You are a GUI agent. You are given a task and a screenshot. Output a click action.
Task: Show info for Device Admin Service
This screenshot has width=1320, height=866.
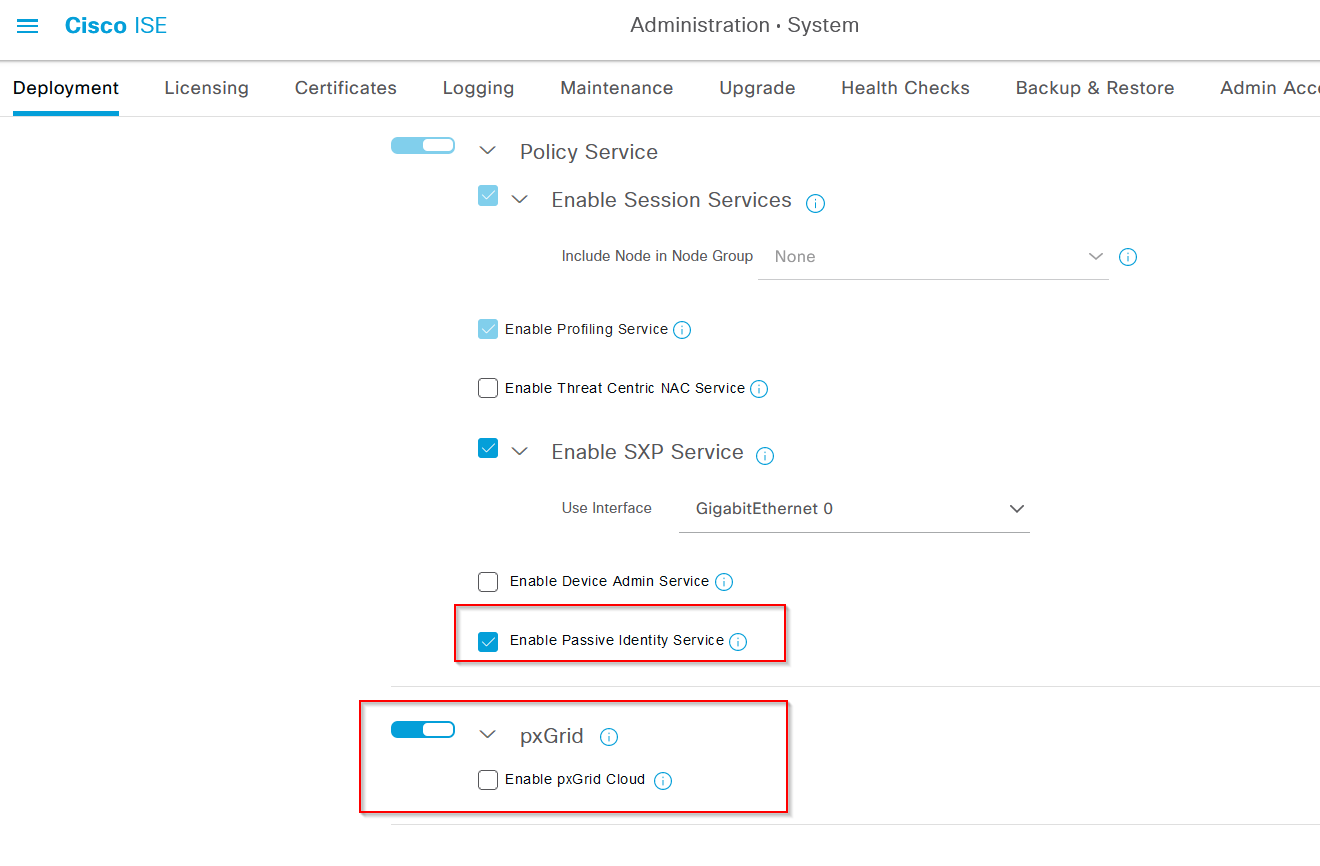pyautogui.click(x=724, y=582)
